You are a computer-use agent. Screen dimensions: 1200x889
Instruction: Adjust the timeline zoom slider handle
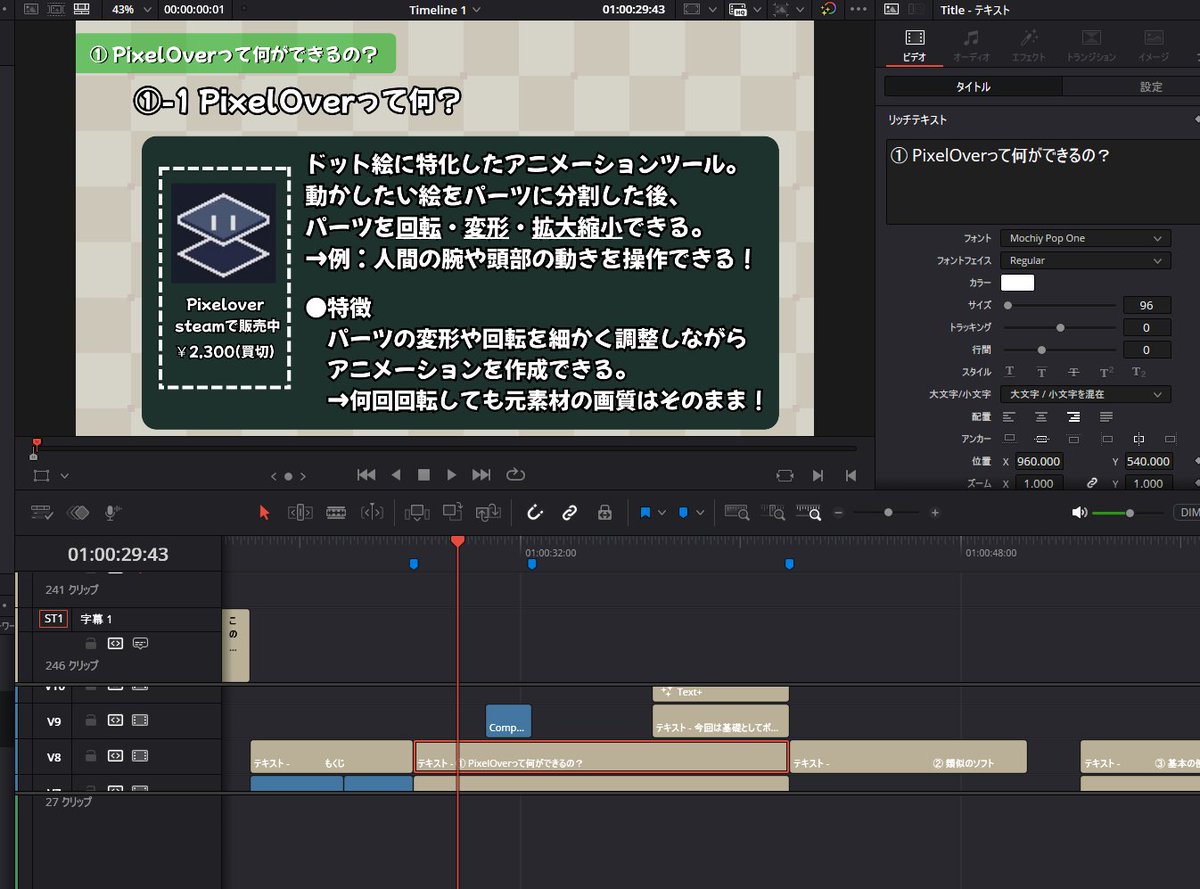887,512
